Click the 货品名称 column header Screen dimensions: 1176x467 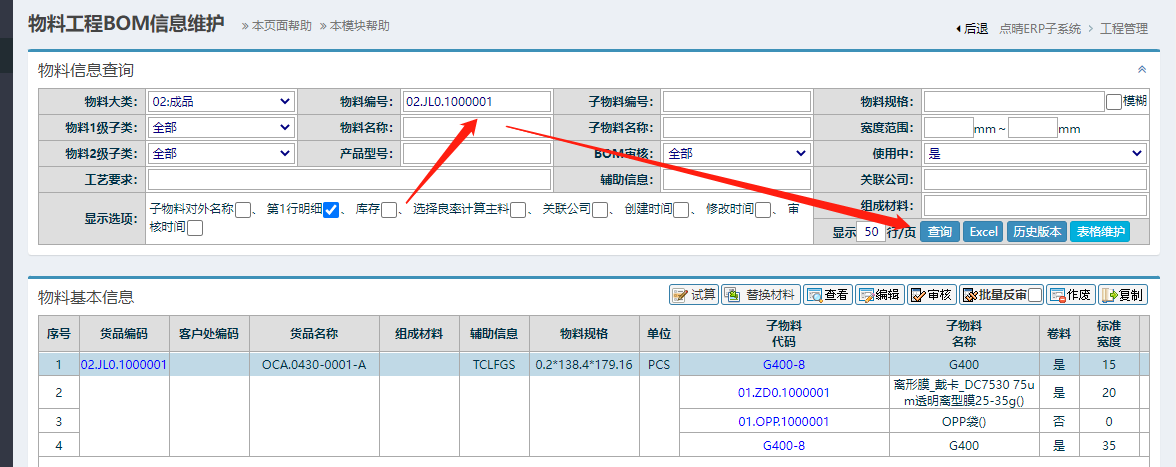(314, 334)
